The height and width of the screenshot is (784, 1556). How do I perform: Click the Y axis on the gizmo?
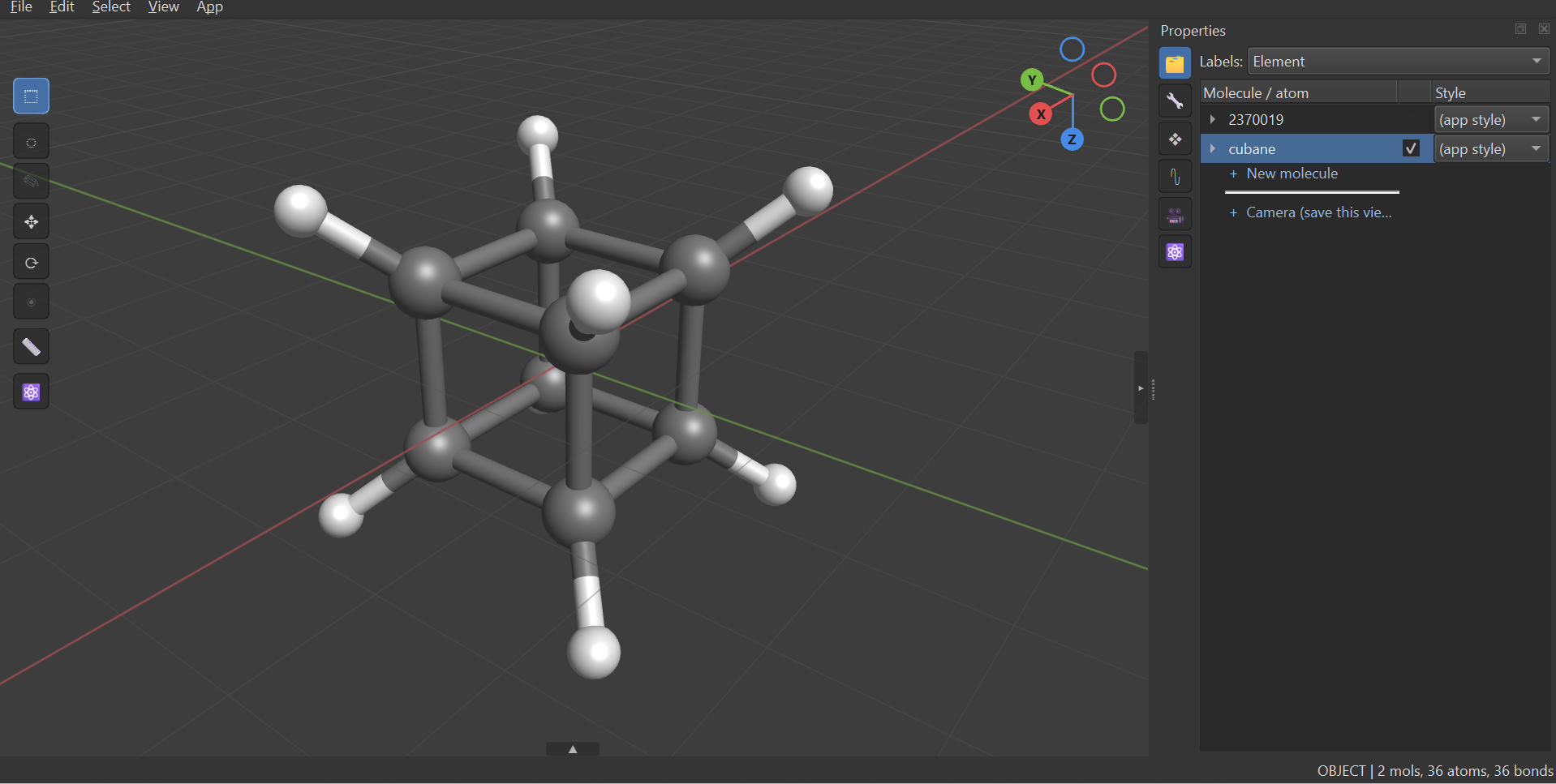[1031, 79]
